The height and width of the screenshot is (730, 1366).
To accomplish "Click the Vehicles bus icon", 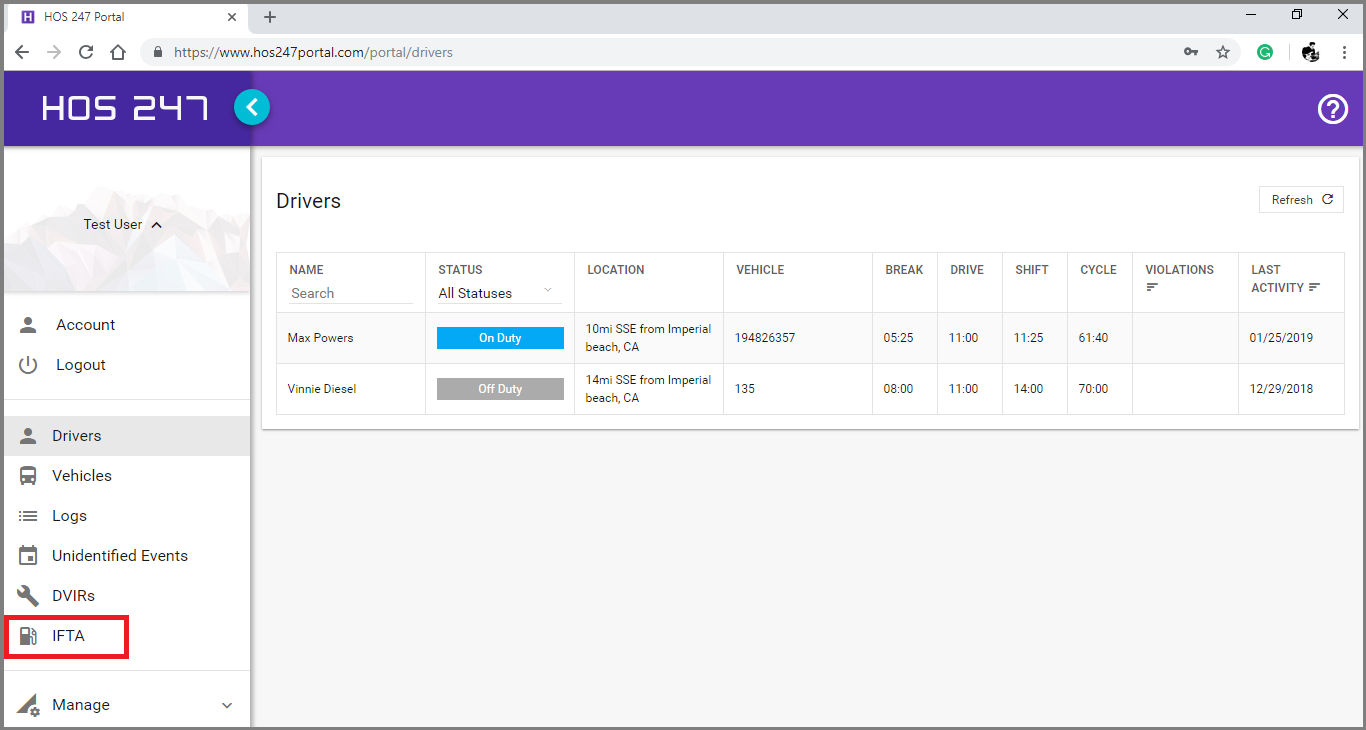I will click(x=28, y=476).
